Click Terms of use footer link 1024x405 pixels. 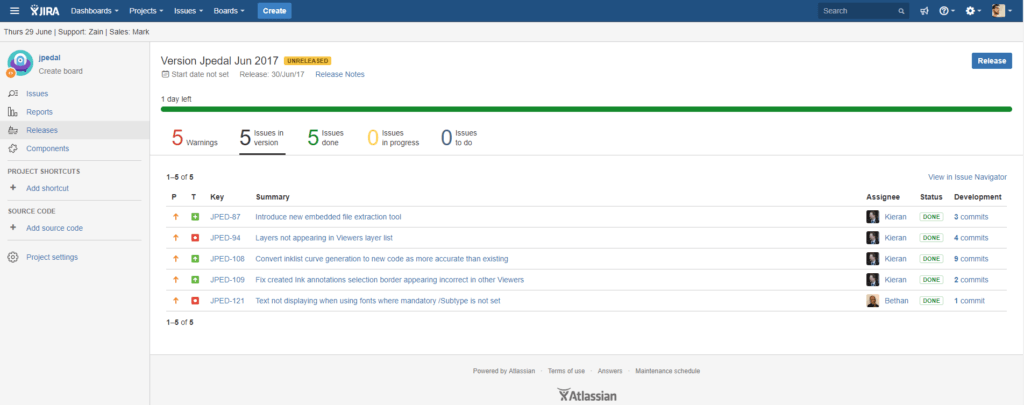[x=566, y=371]
